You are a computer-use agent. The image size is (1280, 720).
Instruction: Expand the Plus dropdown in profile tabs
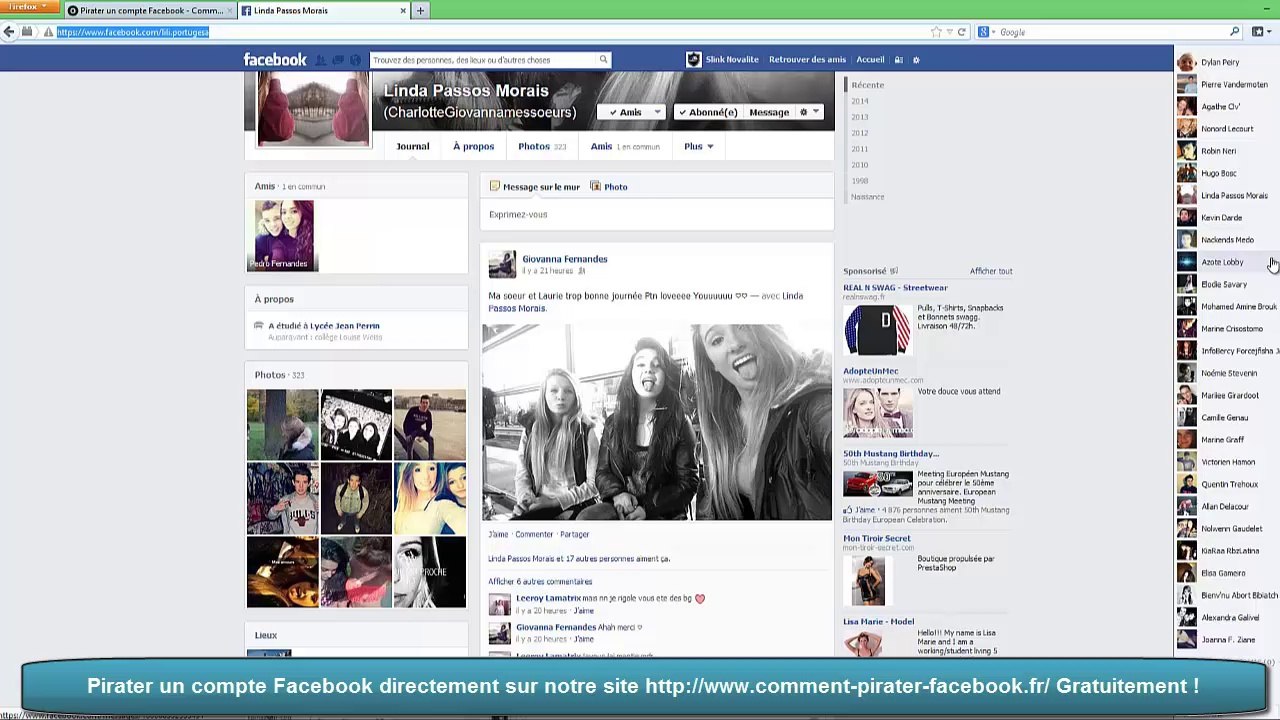[x=698, y=147]
